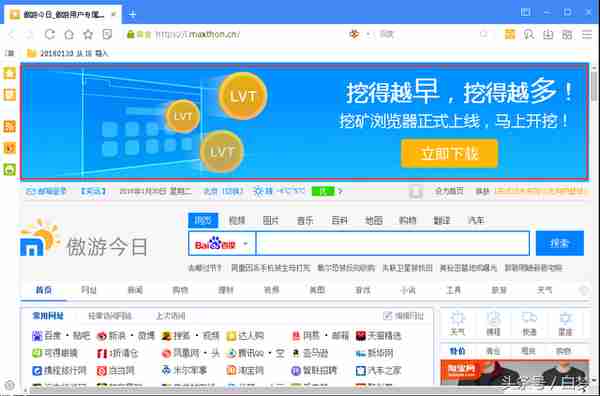Open a new tab with plus button
Screen dimensions: 600x396
132,15
